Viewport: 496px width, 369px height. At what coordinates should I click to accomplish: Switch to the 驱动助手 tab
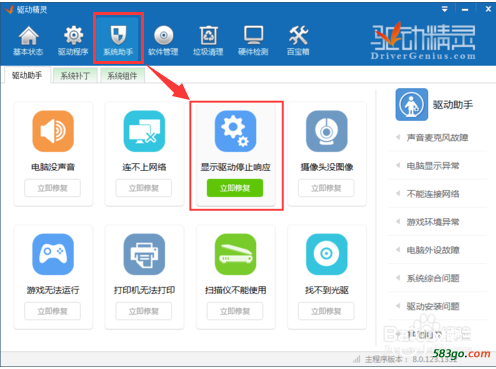tap(27, 75)
